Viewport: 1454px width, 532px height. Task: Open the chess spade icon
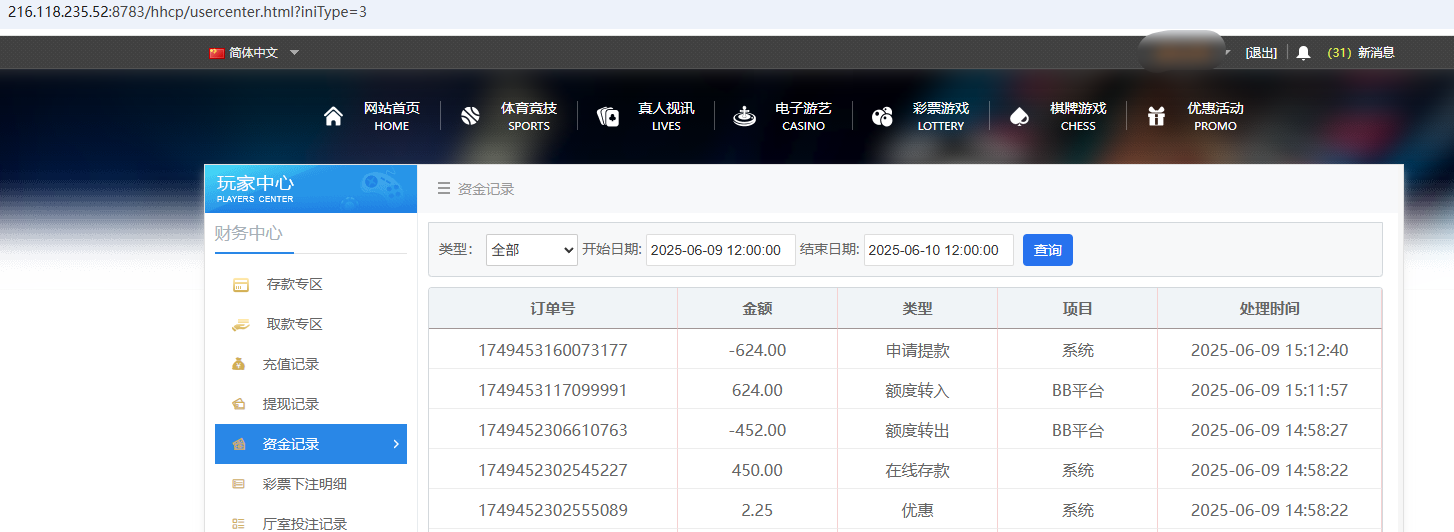1018,117
